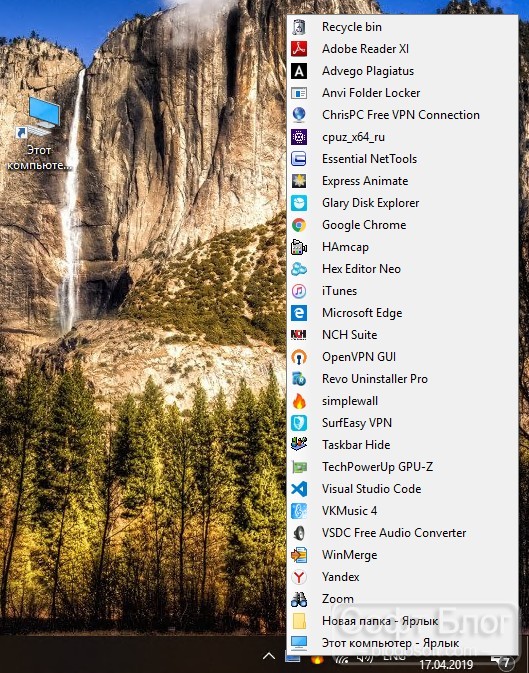Click the Hex Editor Neo label
The image size is (529, 673).
[x=361, y=269]
